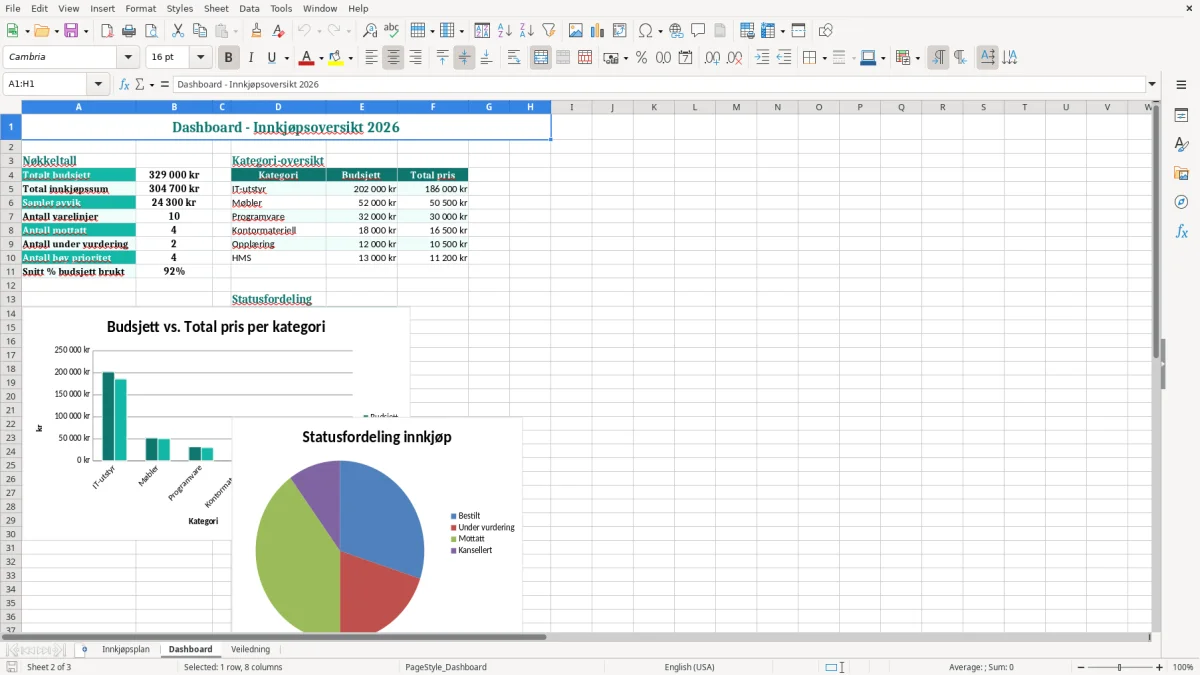Image resolution: width=1200 pixels, height=675 pixels.
Task: Open the Data menu
Action: (x=249, y=8)
